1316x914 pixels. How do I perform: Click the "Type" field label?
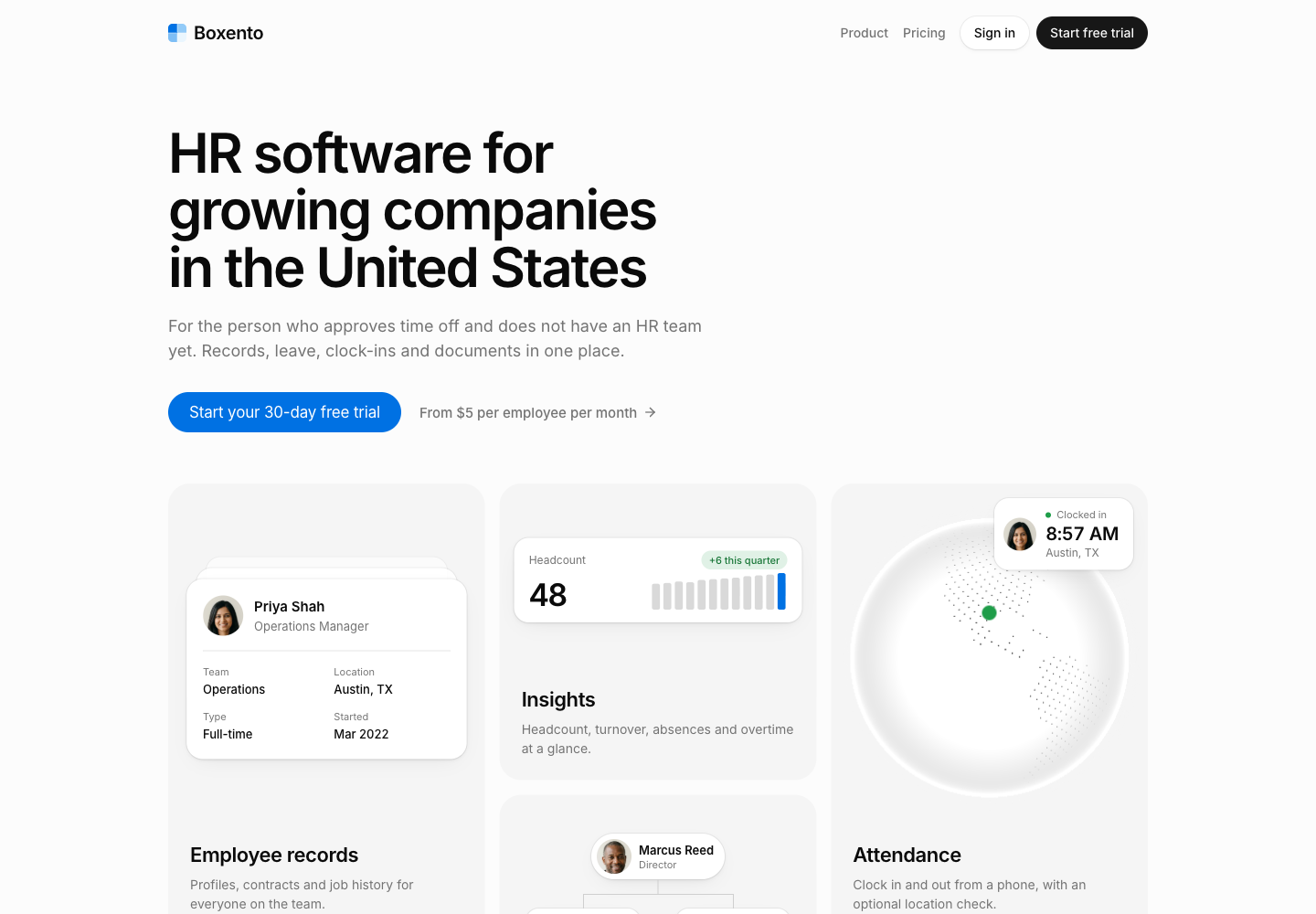(x=214, y=717)
